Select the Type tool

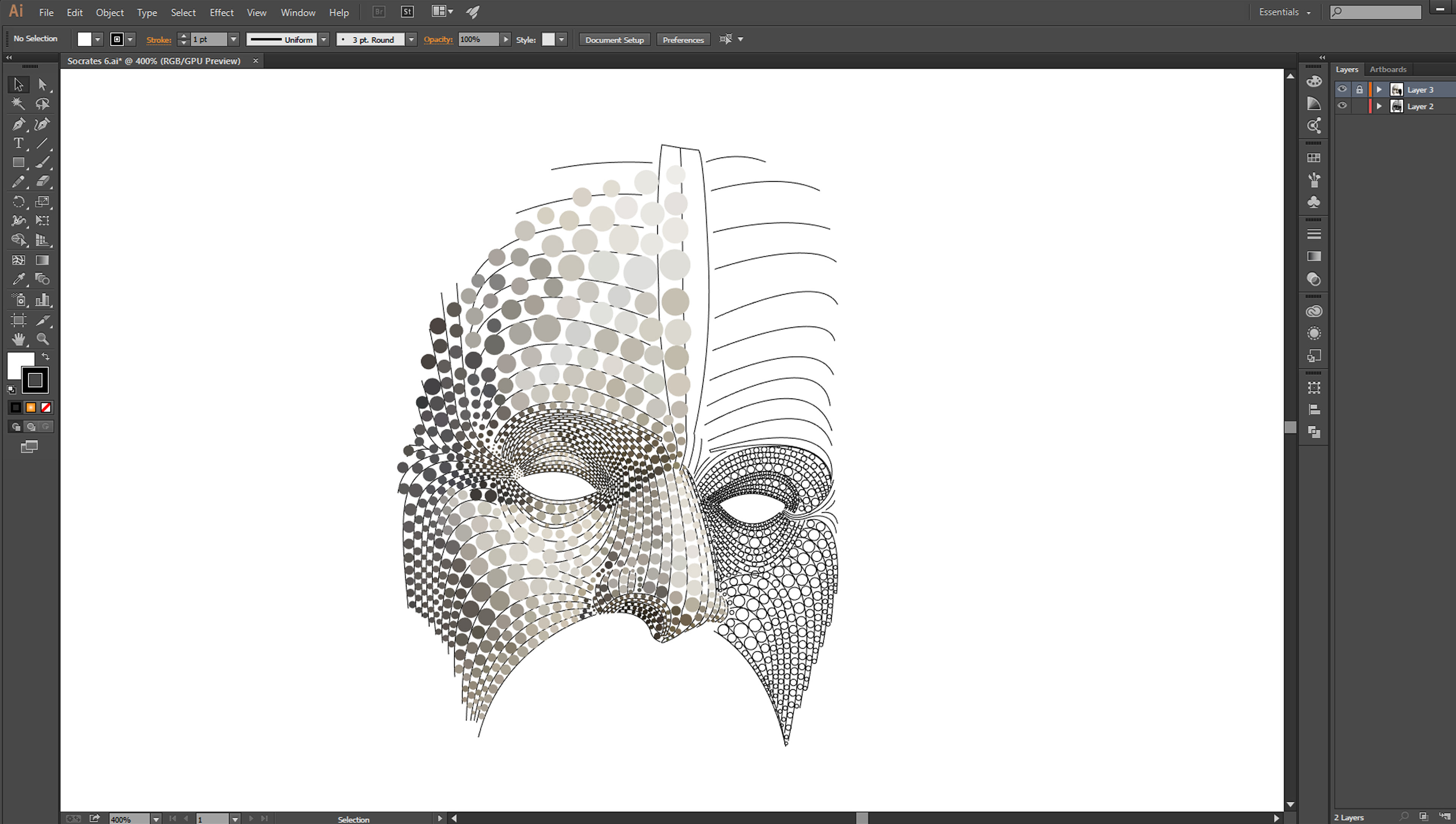pos(18,143)
